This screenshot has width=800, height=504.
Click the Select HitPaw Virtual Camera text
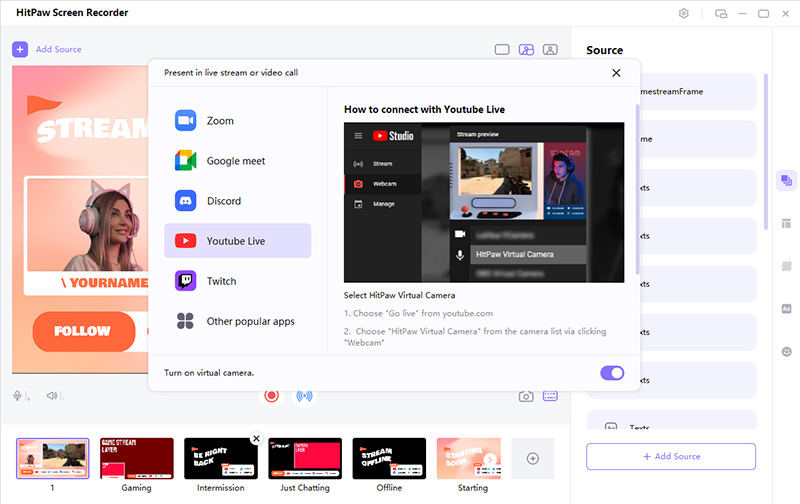[399, 295]
